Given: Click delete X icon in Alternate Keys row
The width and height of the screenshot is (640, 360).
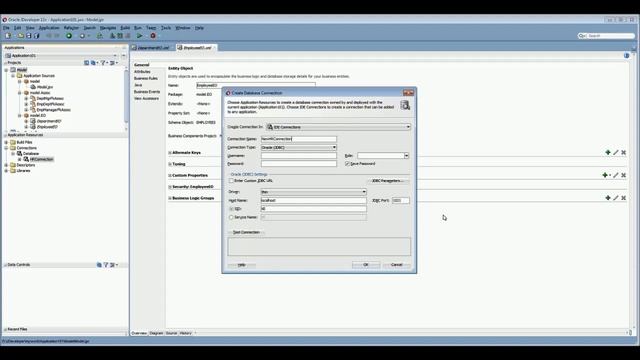Looking at the screenshot, I should [x=624, y=152].
